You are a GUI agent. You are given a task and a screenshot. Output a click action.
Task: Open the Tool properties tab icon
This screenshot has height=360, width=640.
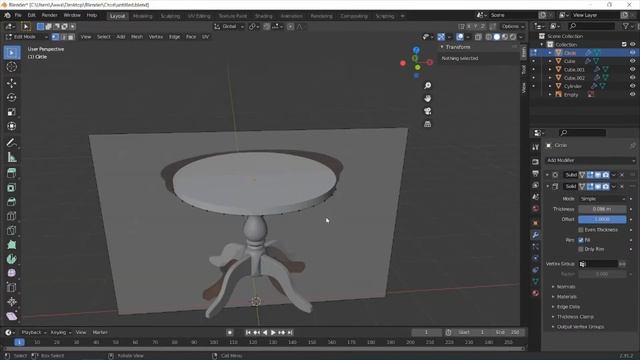(536, 147)
